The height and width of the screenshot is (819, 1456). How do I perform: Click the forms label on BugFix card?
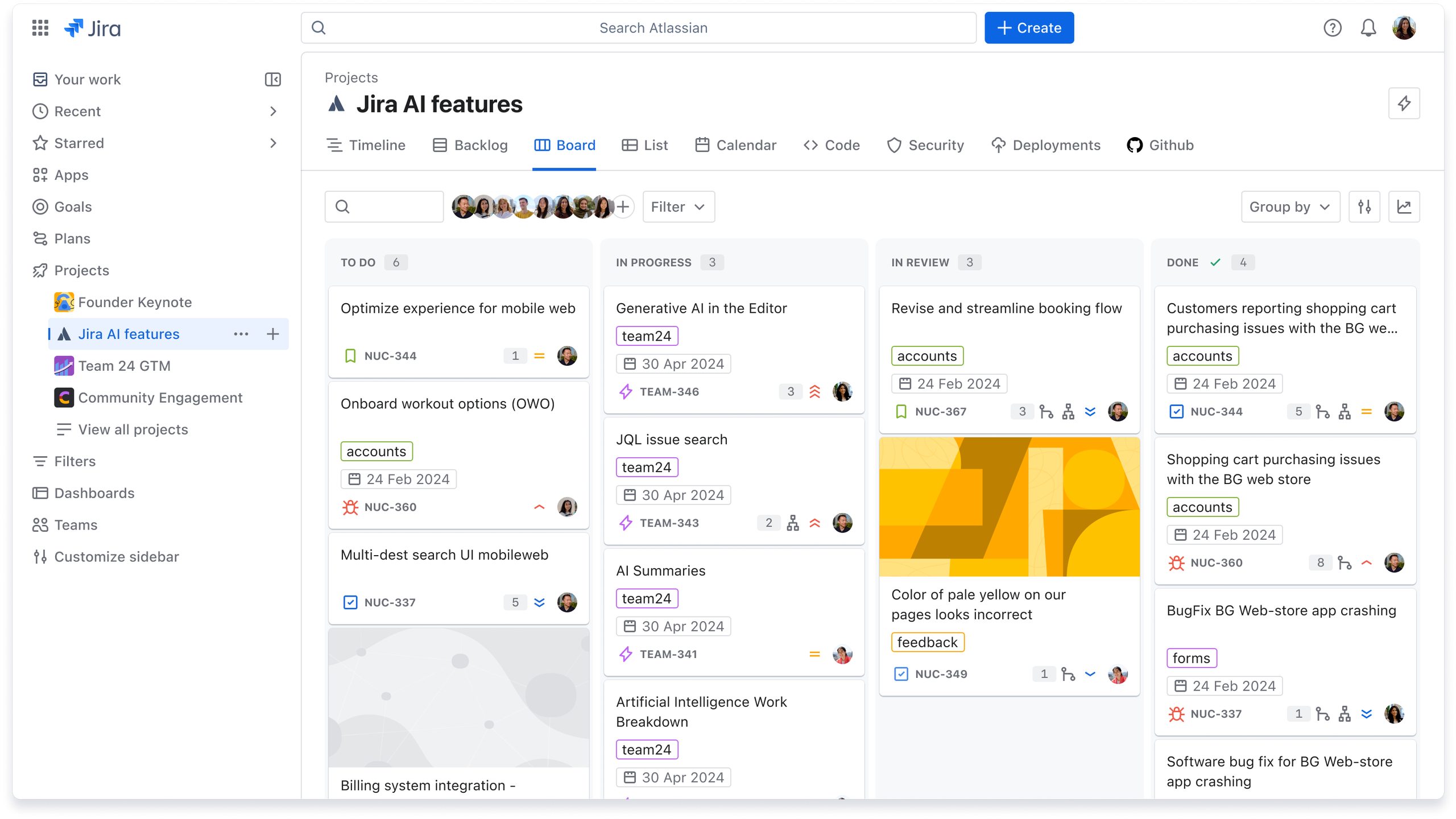pyautogui.click(x=1191, y=658)
